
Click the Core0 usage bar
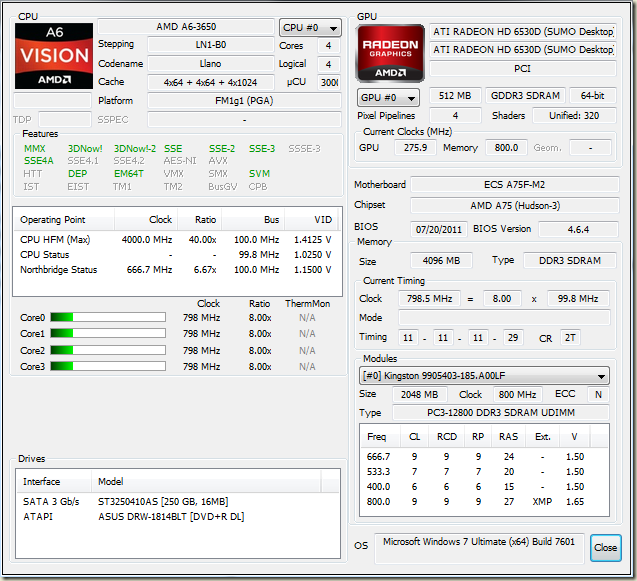pos(108,317)
